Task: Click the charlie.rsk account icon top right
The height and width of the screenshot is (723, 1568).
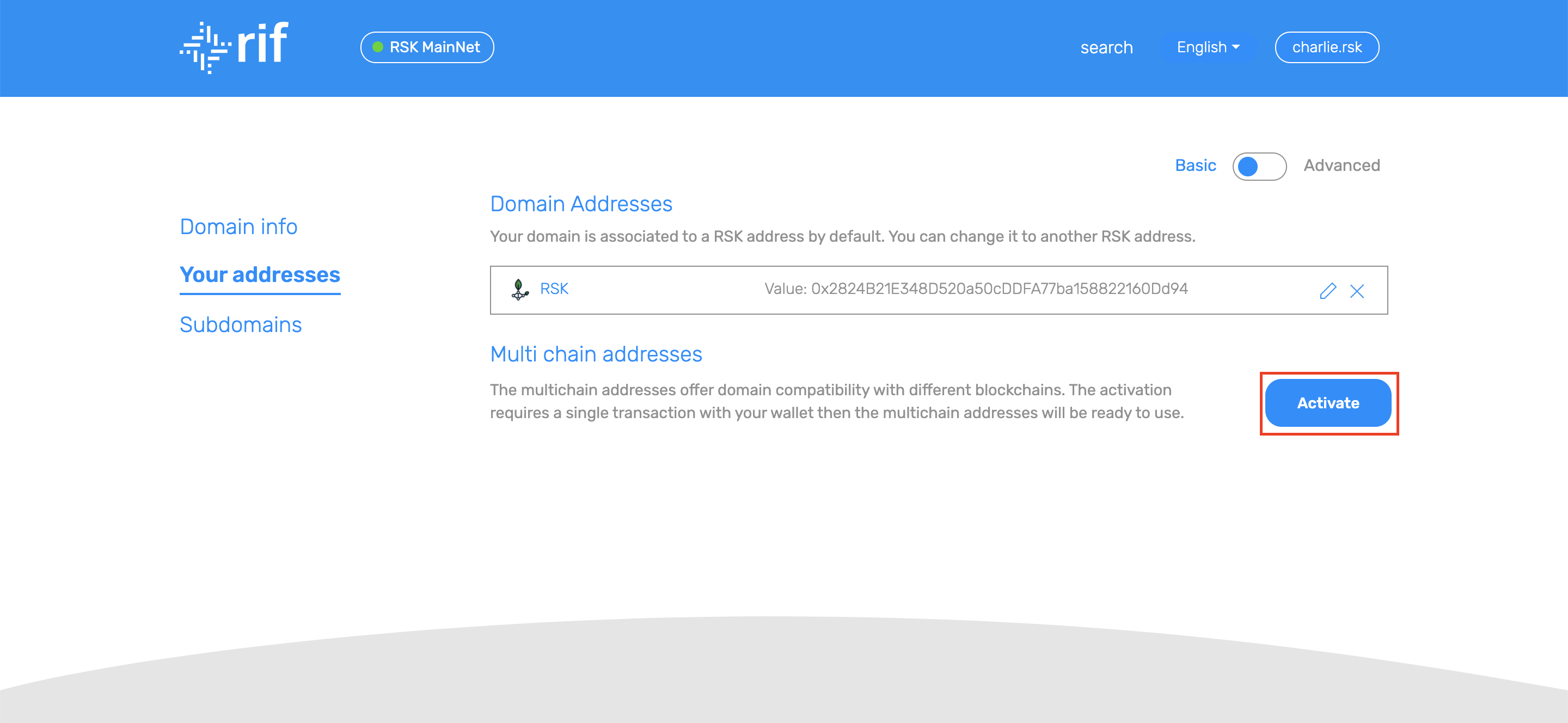Action: 1325,47
